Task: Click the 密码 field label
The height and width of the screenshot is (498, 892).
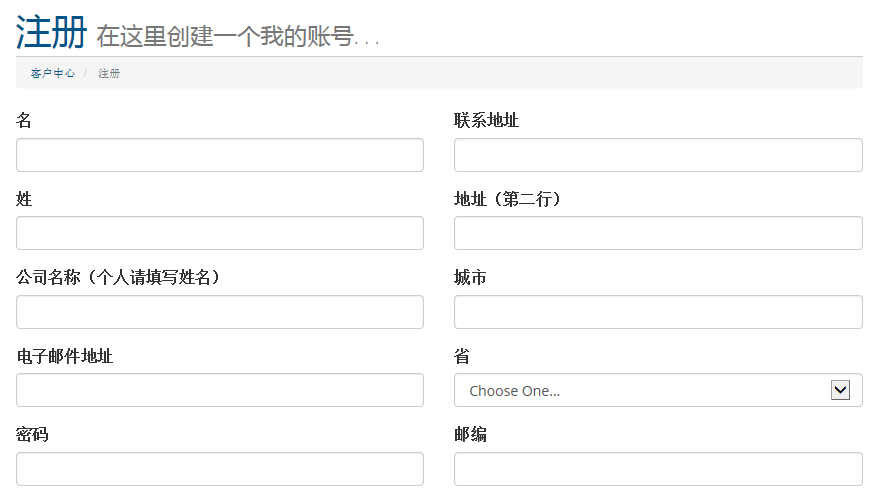Action: [32, 435]
